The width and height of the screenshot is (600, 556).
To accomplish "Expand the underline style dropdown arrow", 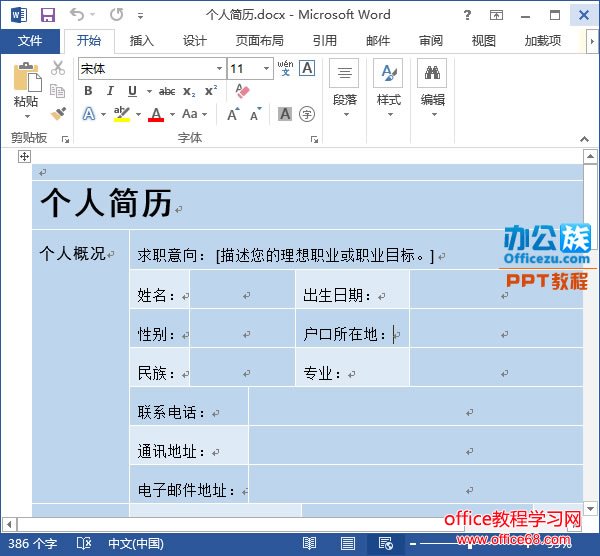I will pos(150,91).
